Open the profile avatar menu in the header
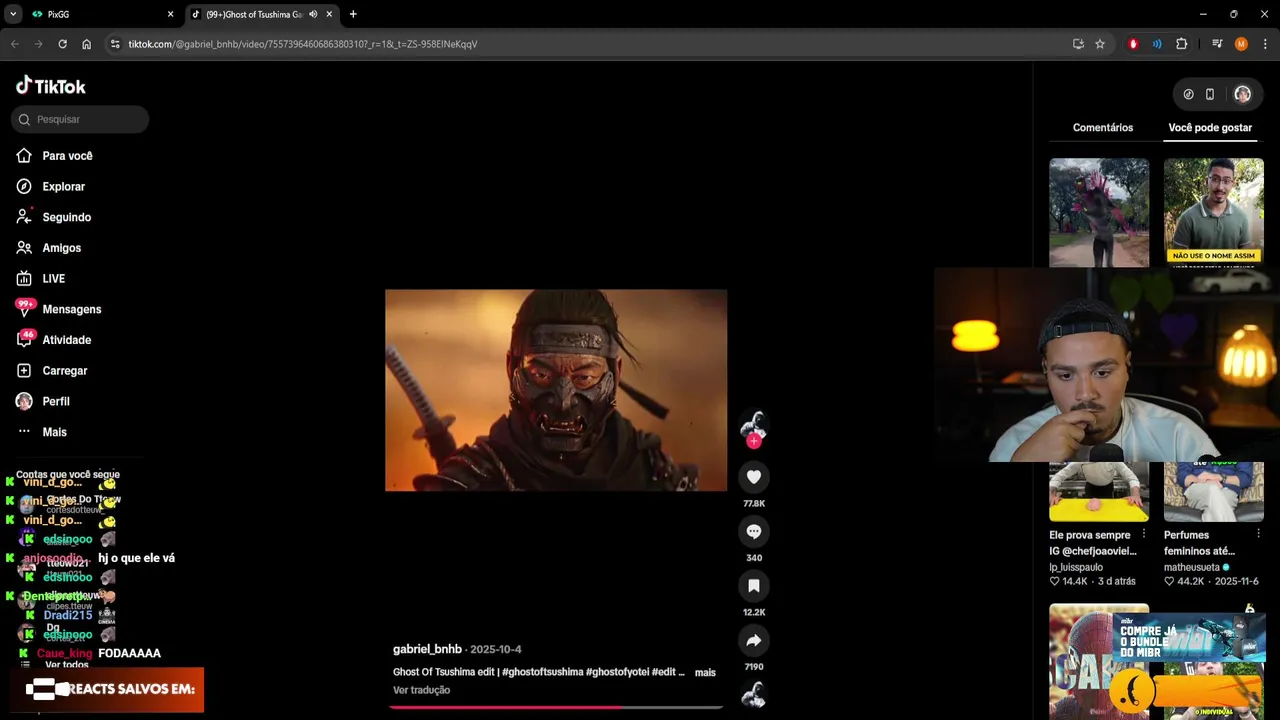 pyautogui.click(x=1242, y=94)
